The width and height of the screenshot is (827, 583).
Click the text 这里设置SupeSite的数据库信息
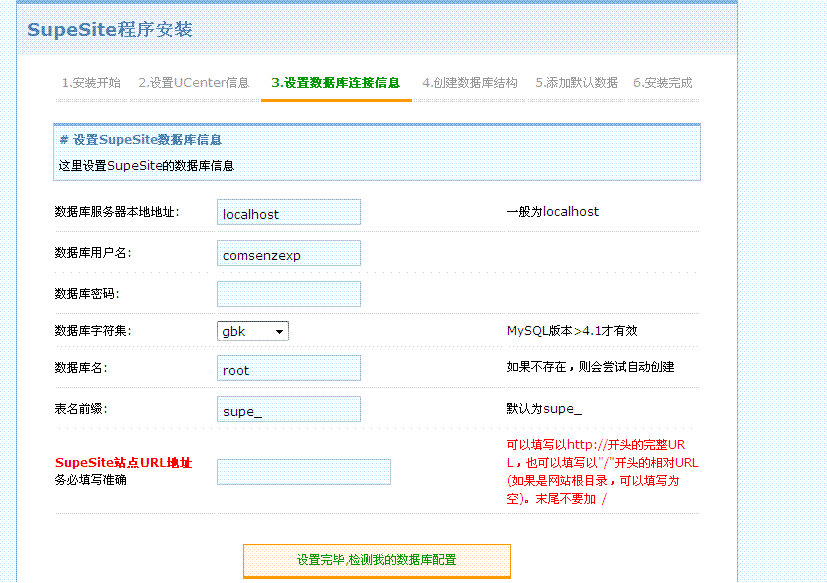click(x=146, y=166)
